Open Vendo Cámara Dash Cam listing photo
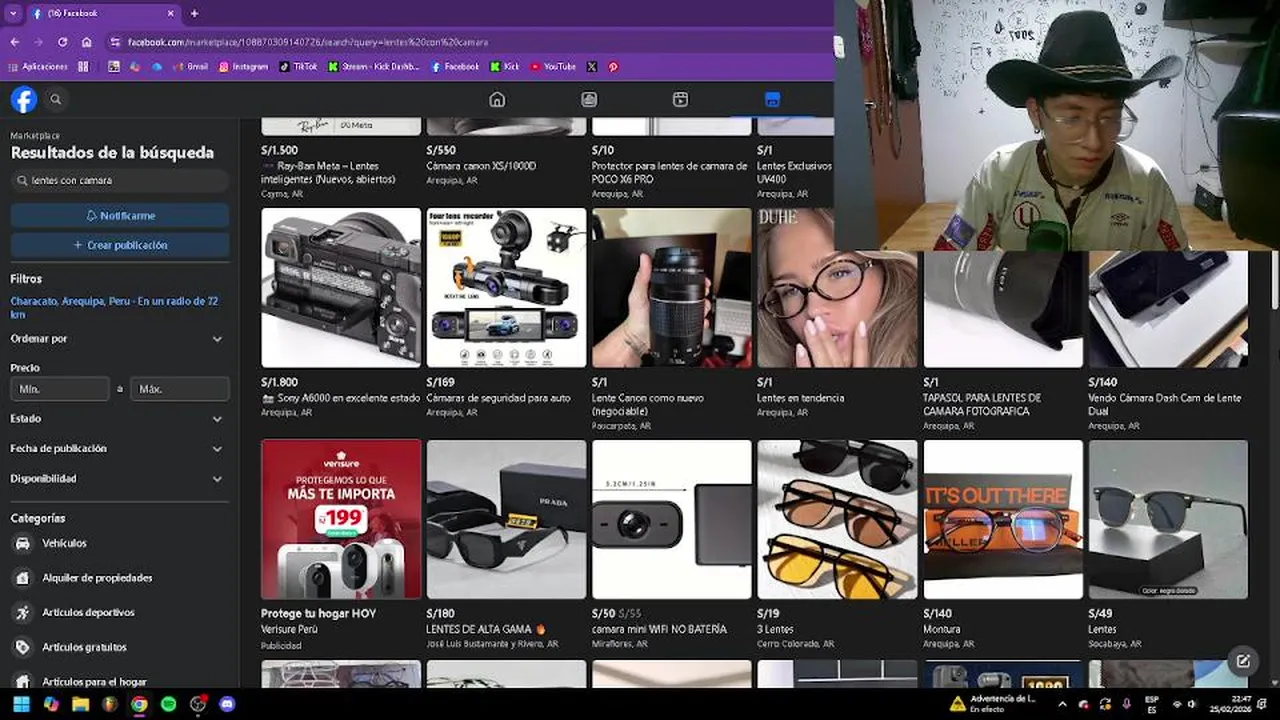 click(1168, 309)
